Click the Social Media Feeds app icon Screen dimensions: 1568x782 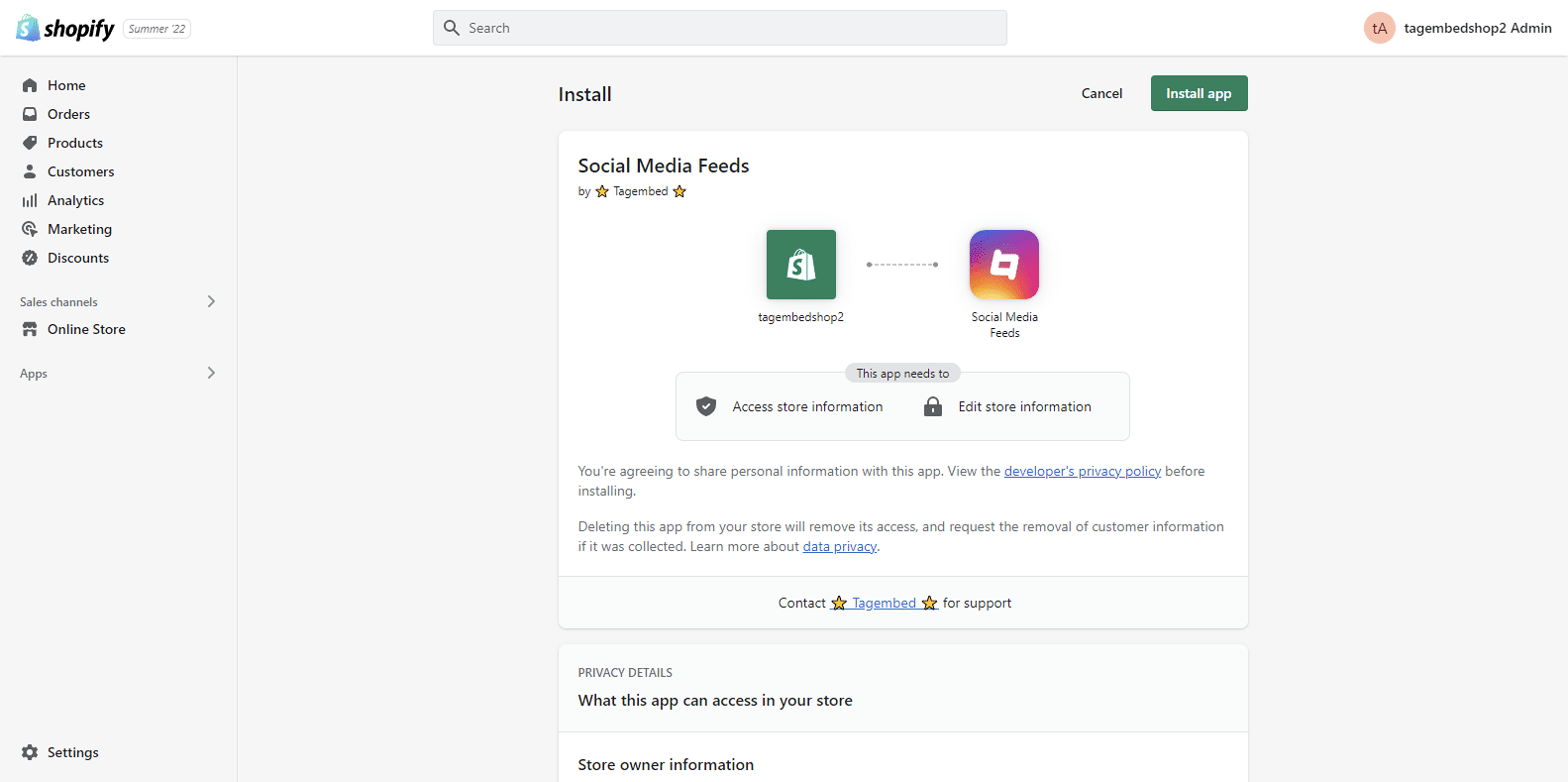pos(1004,265)
